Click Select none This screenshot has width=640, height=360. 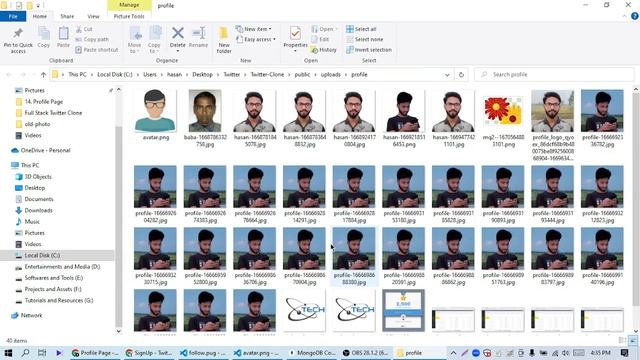pos(364,39)
